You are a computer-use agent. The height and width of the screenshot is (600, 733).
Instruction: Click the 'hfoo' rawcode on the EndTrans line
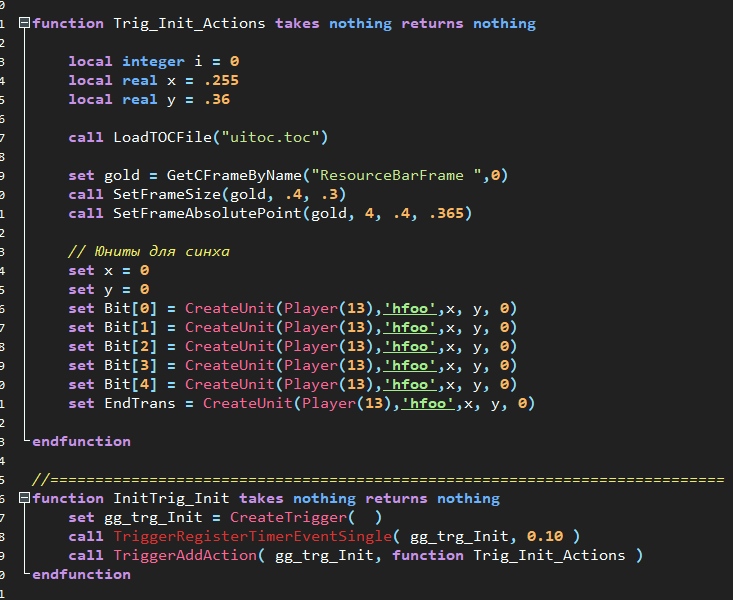(x=428, y=404)
